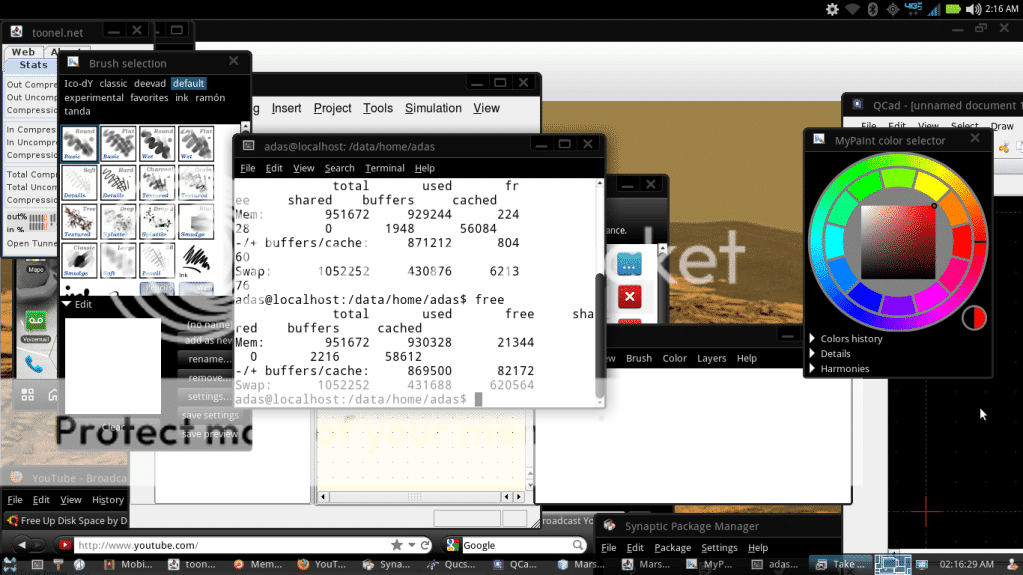Viewport: 1023px width, 575px height.
Task: Click 'save preview' button
Action: [x=209, y=434]
